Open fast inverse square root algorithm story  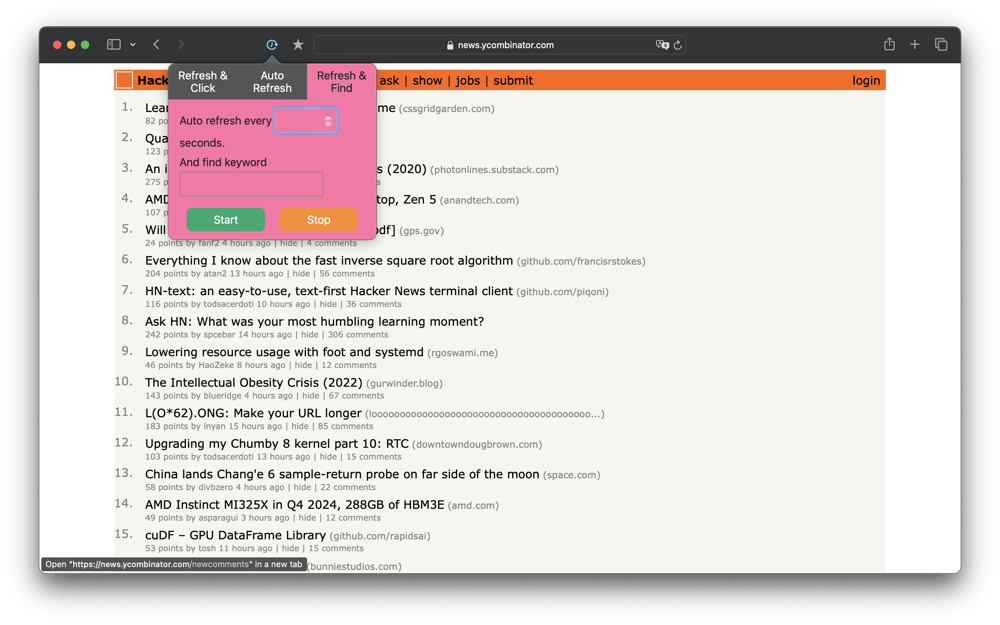(x=328, y=260)
